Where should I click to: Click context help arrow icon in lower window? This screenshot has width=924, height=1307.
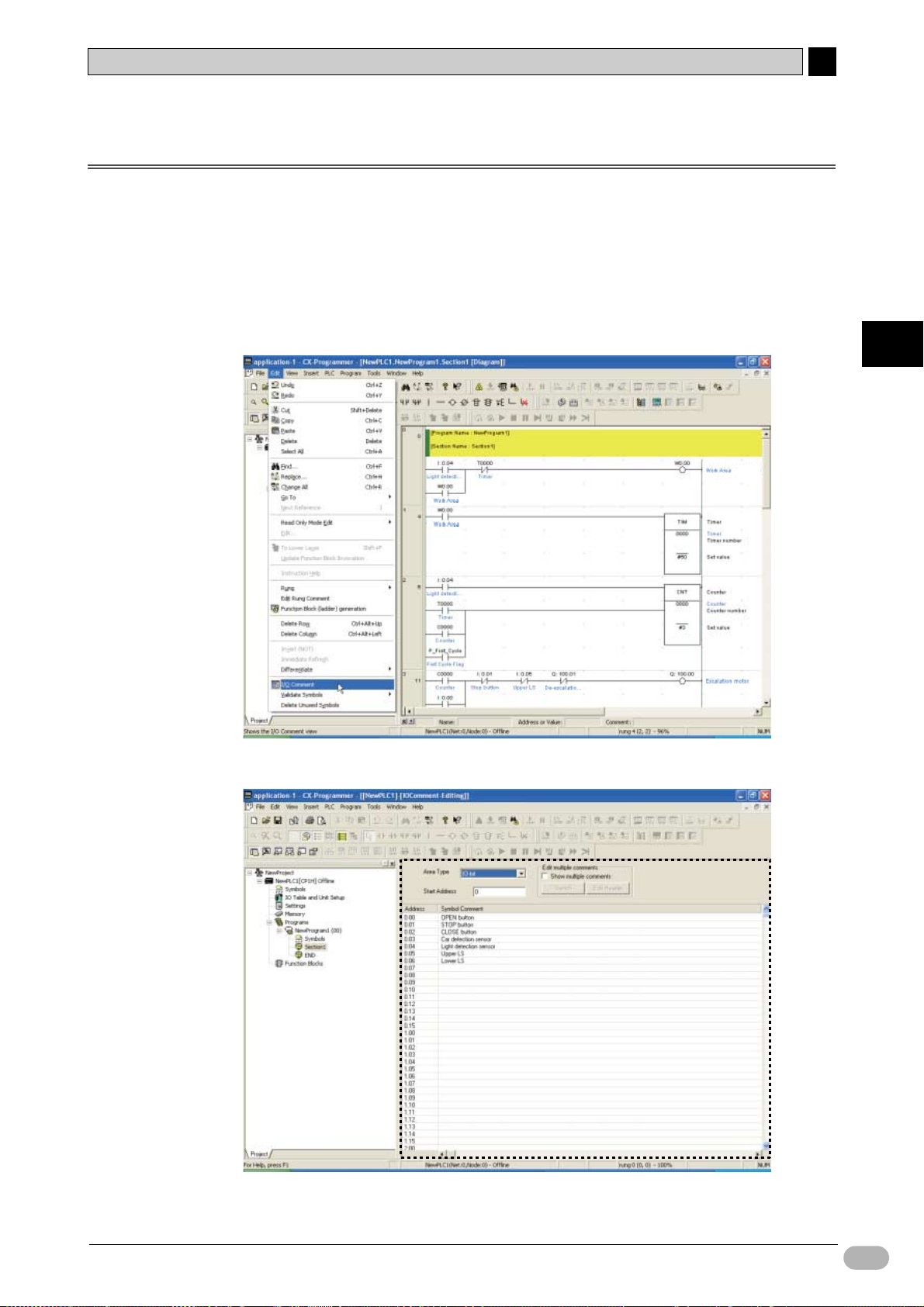point(458,820)
